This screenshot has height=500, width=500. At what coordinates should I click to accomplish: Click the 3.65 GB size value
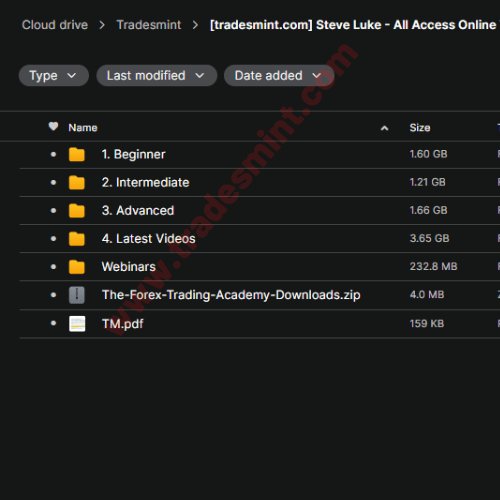pyautogui.click(x=429, y=238)
